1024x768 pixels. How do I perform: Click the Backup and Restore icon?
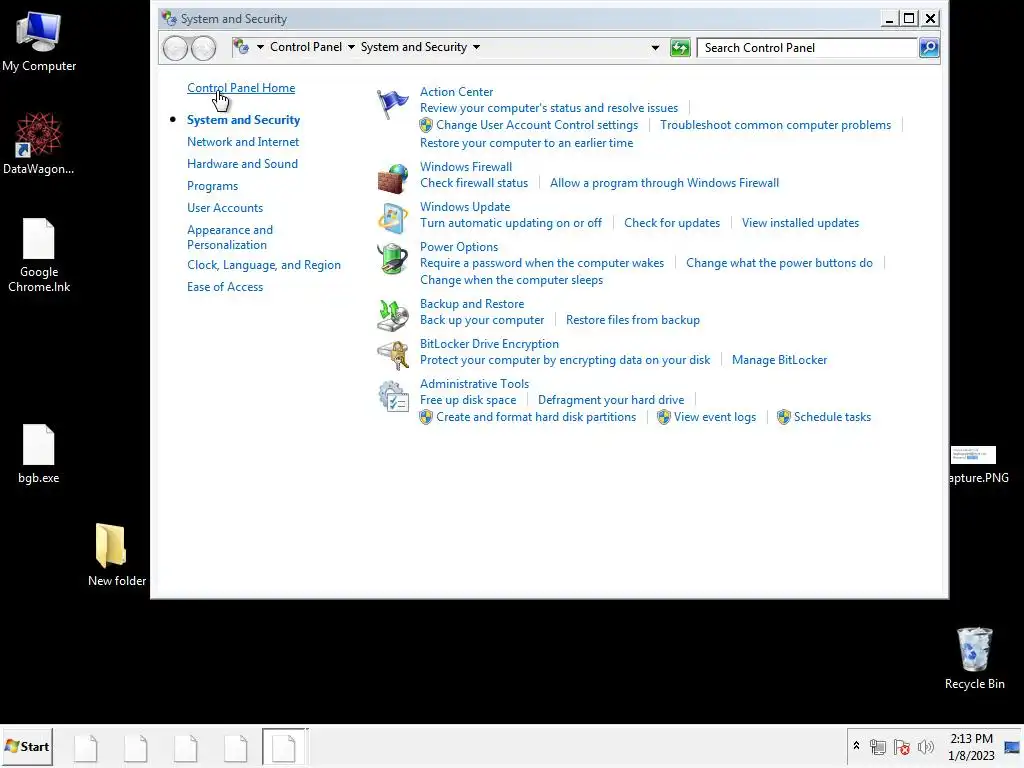tap(392, 315)
